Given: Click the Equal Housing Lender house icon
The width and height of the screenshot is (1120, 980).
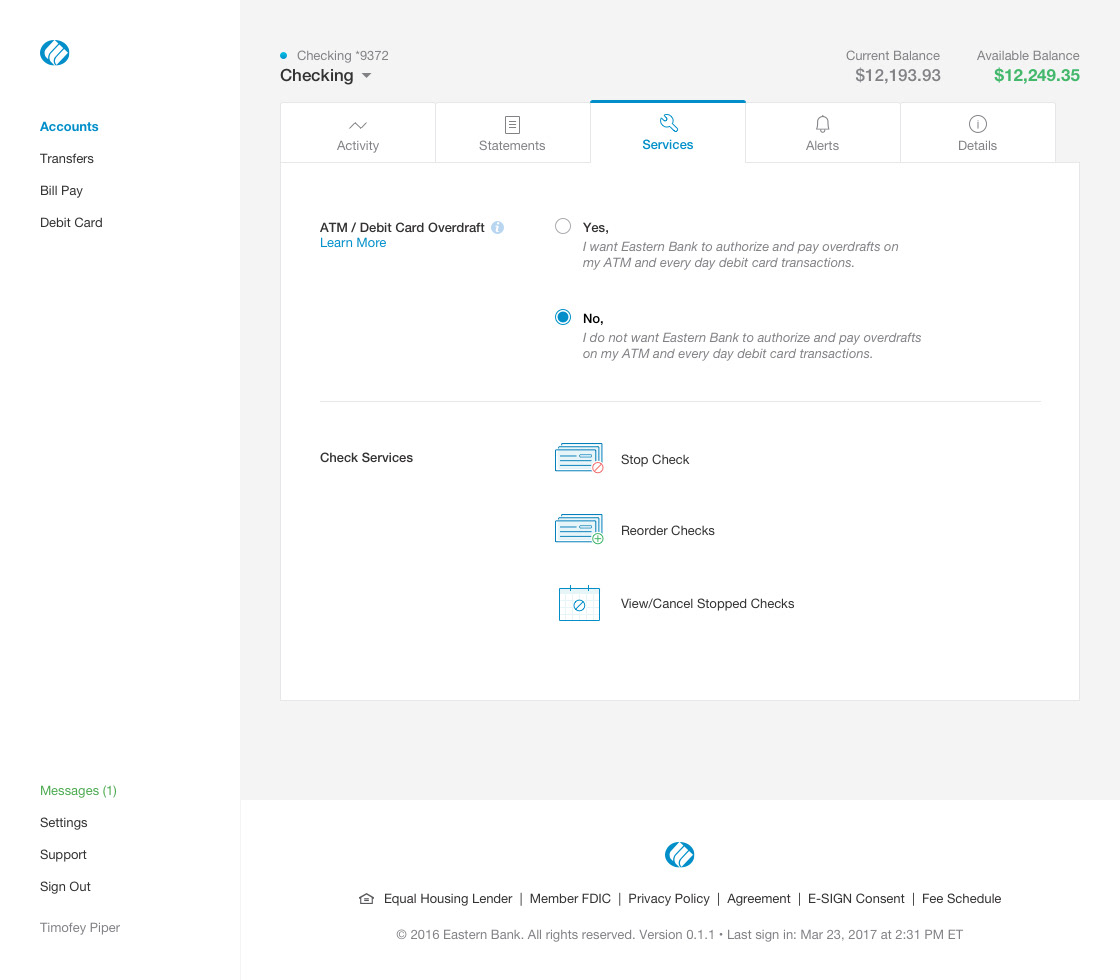Looking at the screenshot, I should click(x=366, y=899).
